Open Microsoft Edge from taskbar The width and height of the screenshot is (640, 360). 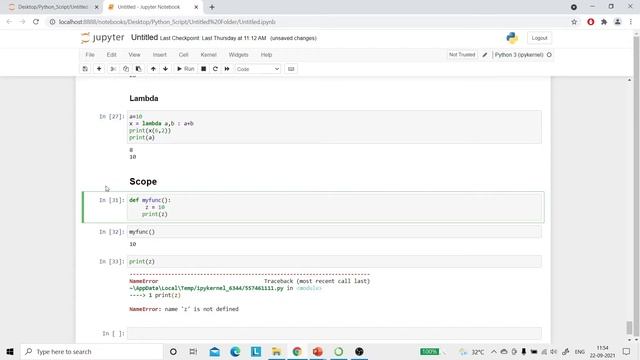coord(235,351)
